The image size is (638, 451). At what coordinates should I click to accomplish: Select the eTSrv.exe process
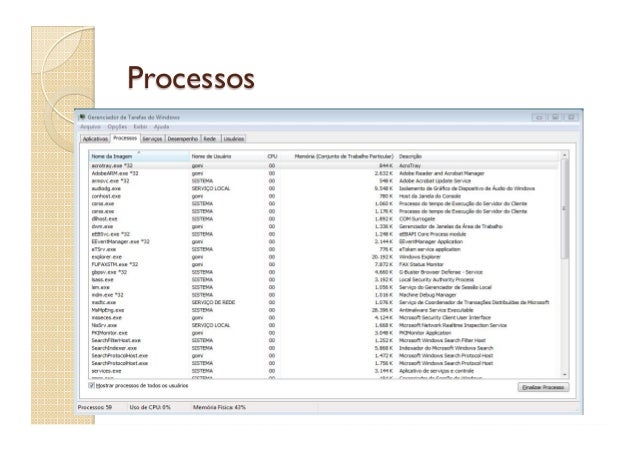324,249
